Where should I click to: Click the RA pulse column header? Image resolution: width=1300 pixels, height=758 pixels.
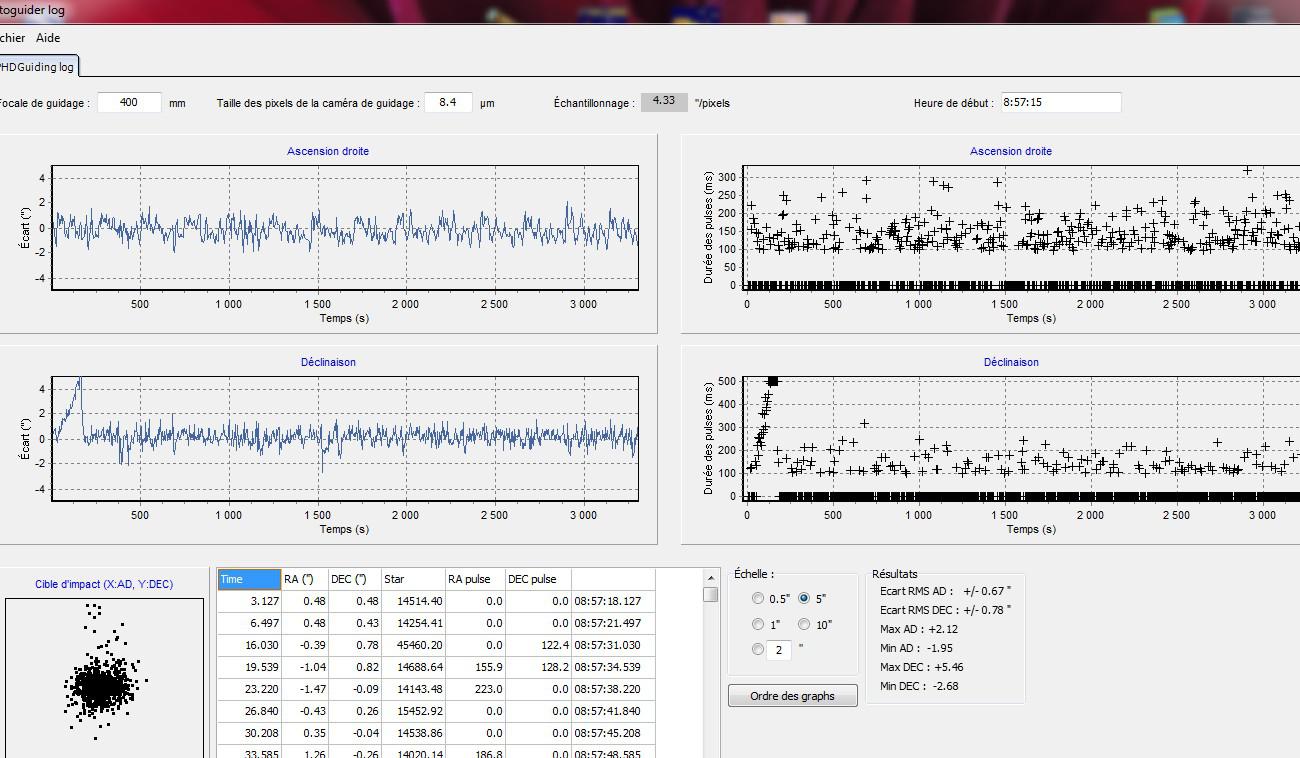click(475, 579)
